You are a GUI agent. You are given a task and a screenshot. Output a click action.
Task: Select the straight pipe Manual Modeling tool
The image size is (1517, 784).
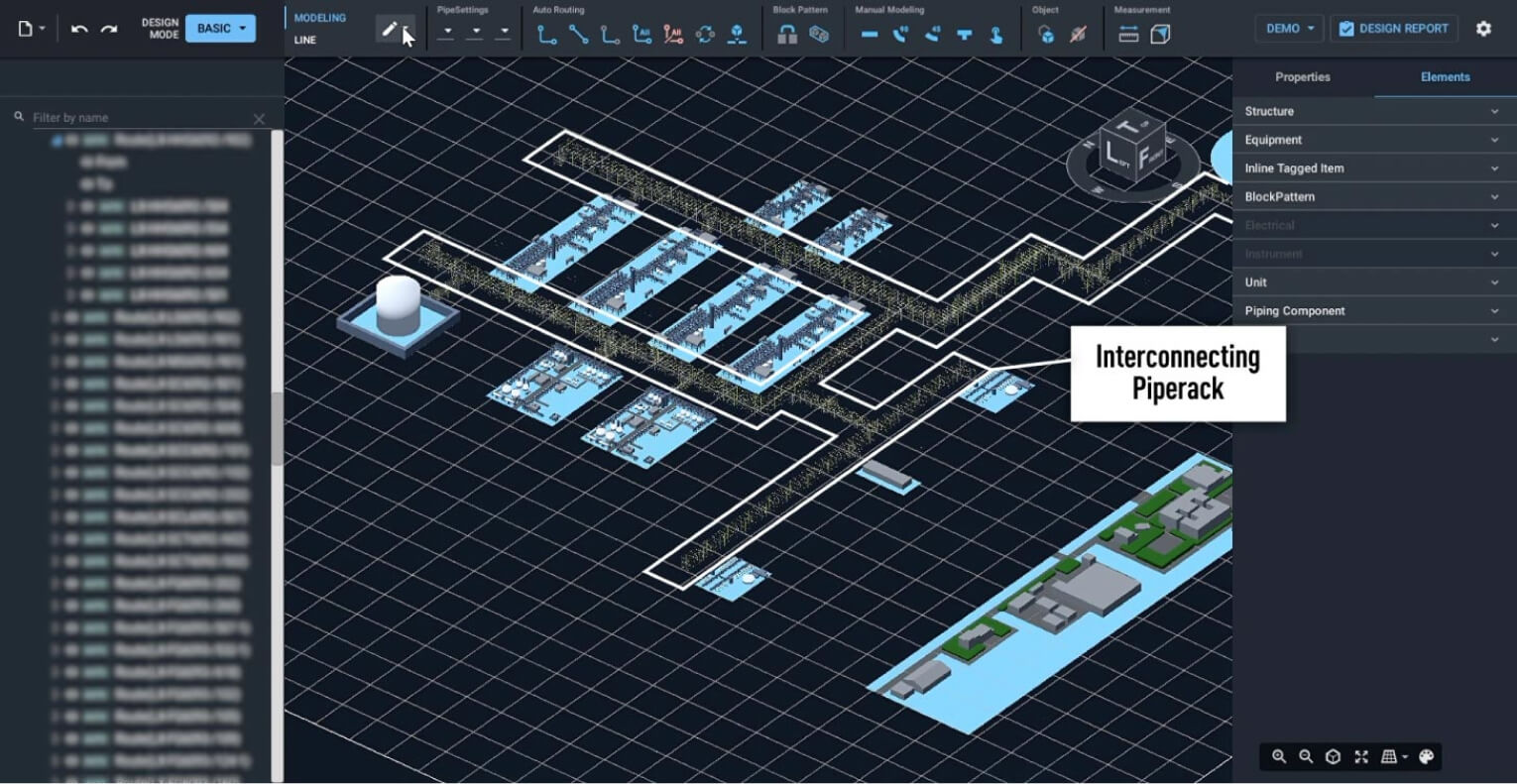coord(870,35)
